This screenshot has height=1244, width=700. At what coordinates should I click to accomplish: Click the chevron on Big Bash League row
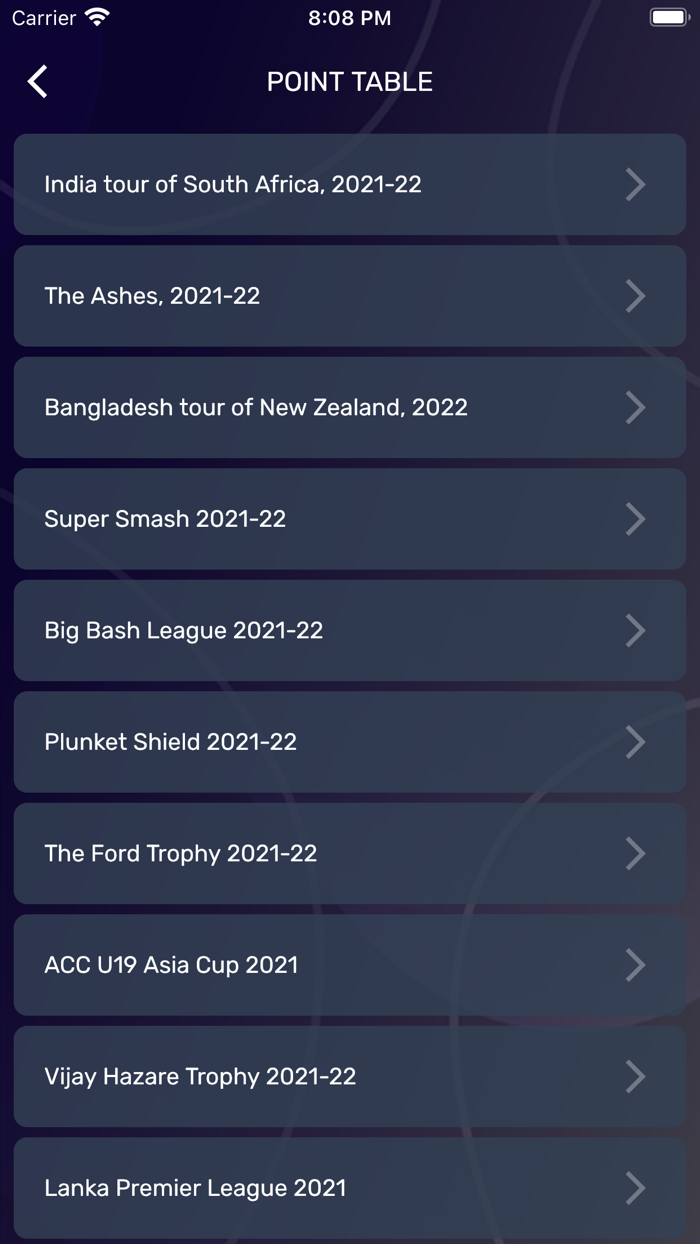[636, 630]
